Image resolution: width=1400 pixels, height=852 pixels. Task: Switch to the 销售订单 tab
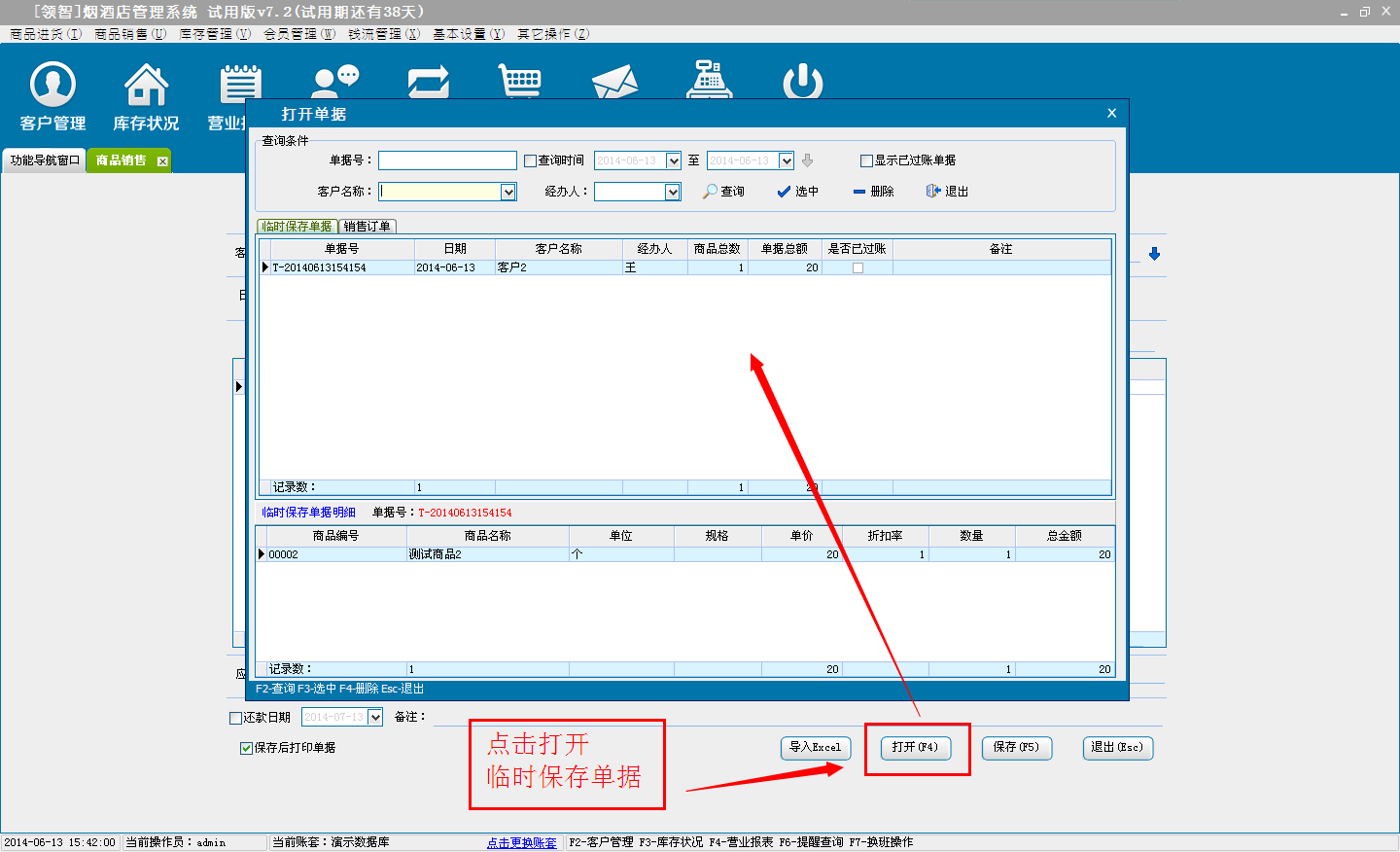367,227
